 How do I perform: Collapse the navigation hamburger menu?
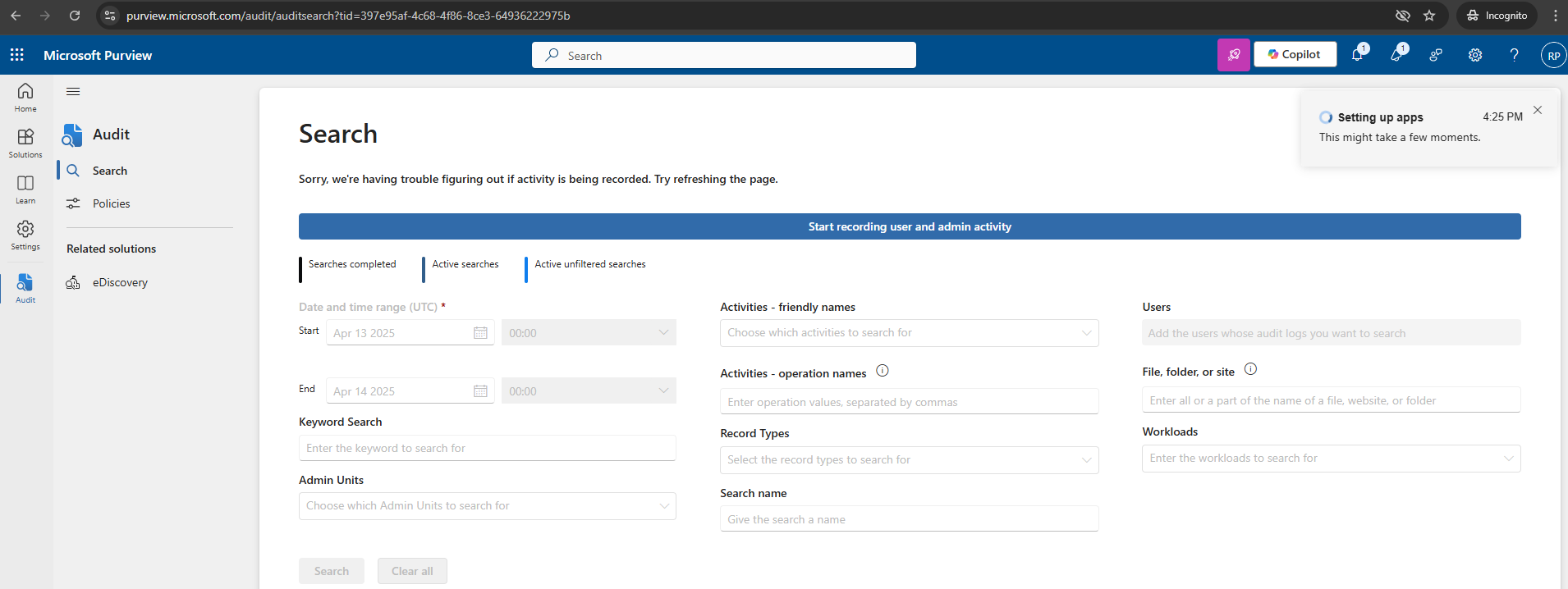coord(73,92)
